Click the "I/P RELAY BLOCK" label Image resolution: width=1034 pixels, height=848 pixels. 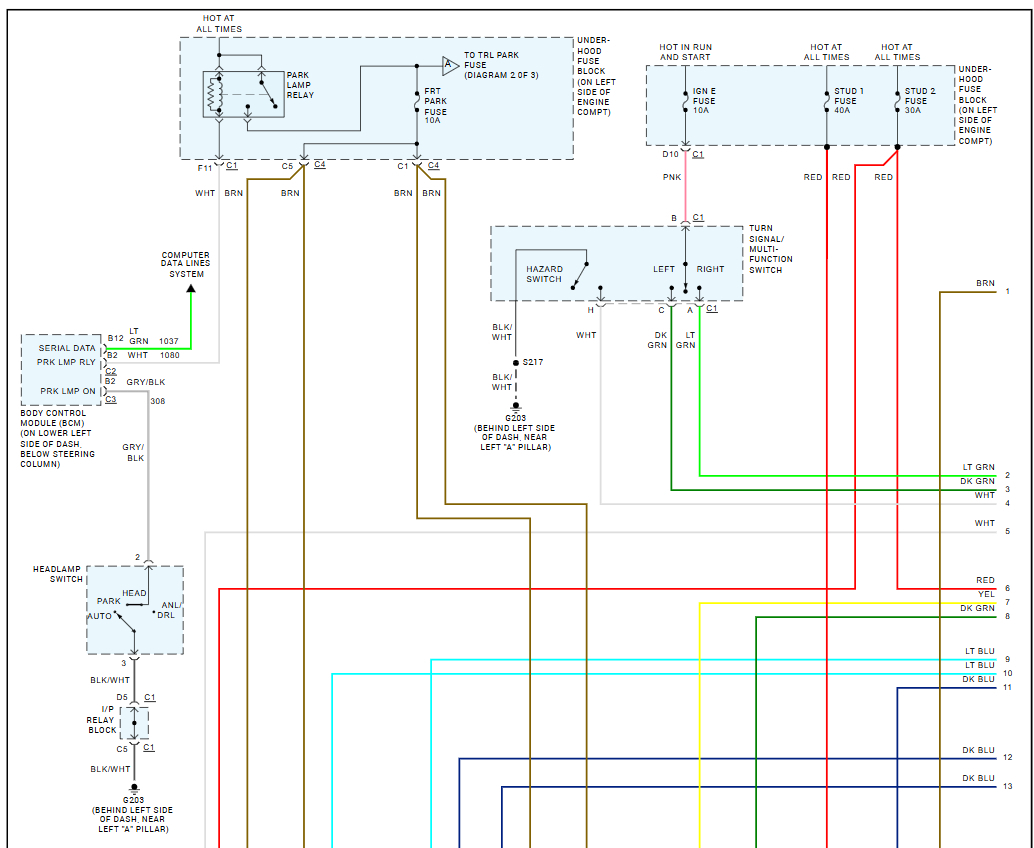(x=102, y=720)
